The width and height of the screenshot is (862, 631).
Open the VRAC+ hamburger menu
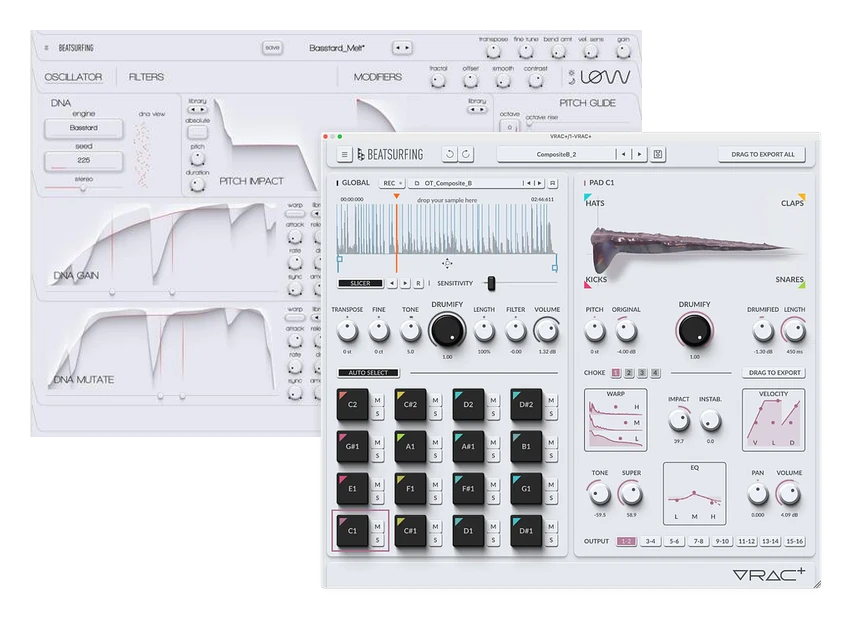(344, 154)
